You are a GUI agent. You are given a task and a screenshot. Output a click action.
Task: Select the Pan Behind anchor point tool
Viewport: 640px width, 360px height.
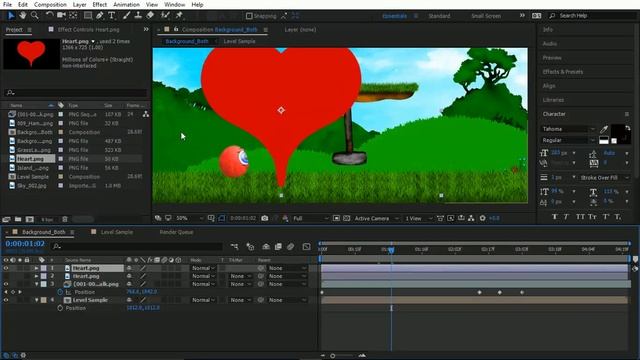coord(73,16)
